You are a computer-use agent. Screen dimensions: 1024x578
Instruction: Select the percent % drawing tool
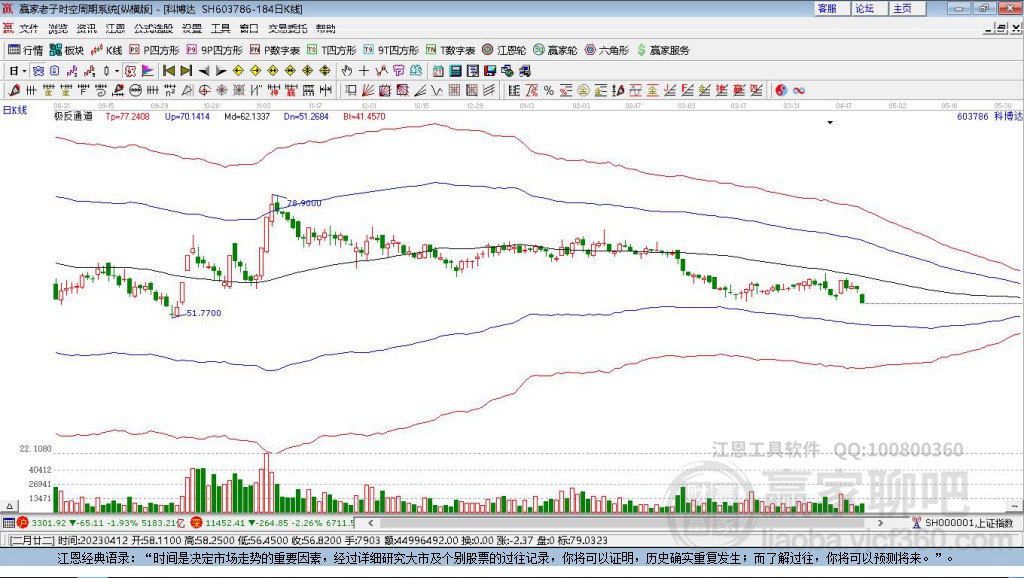click(549, 90)
